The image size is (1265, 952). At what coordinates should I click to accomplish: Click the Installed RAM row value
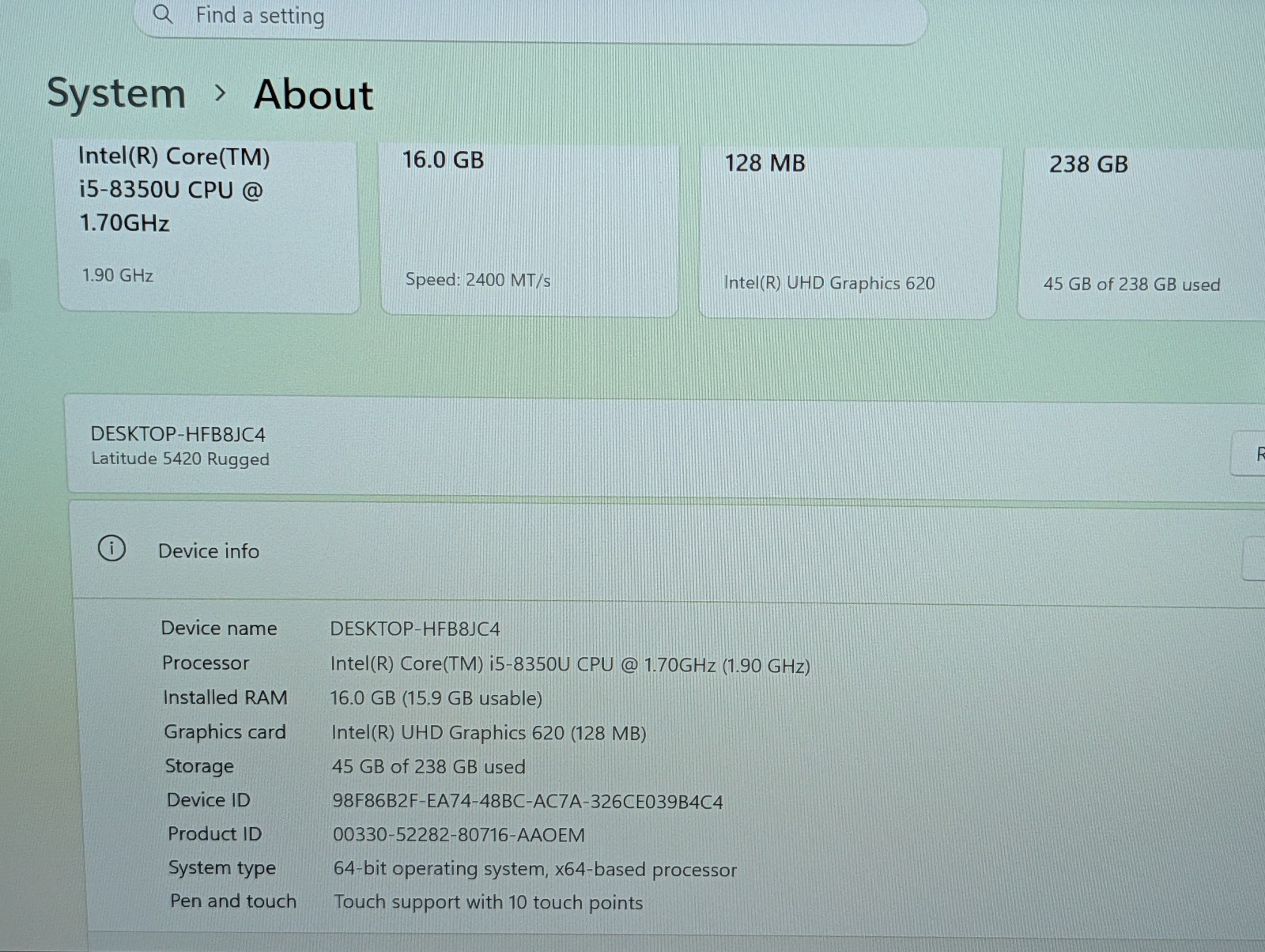436,699
